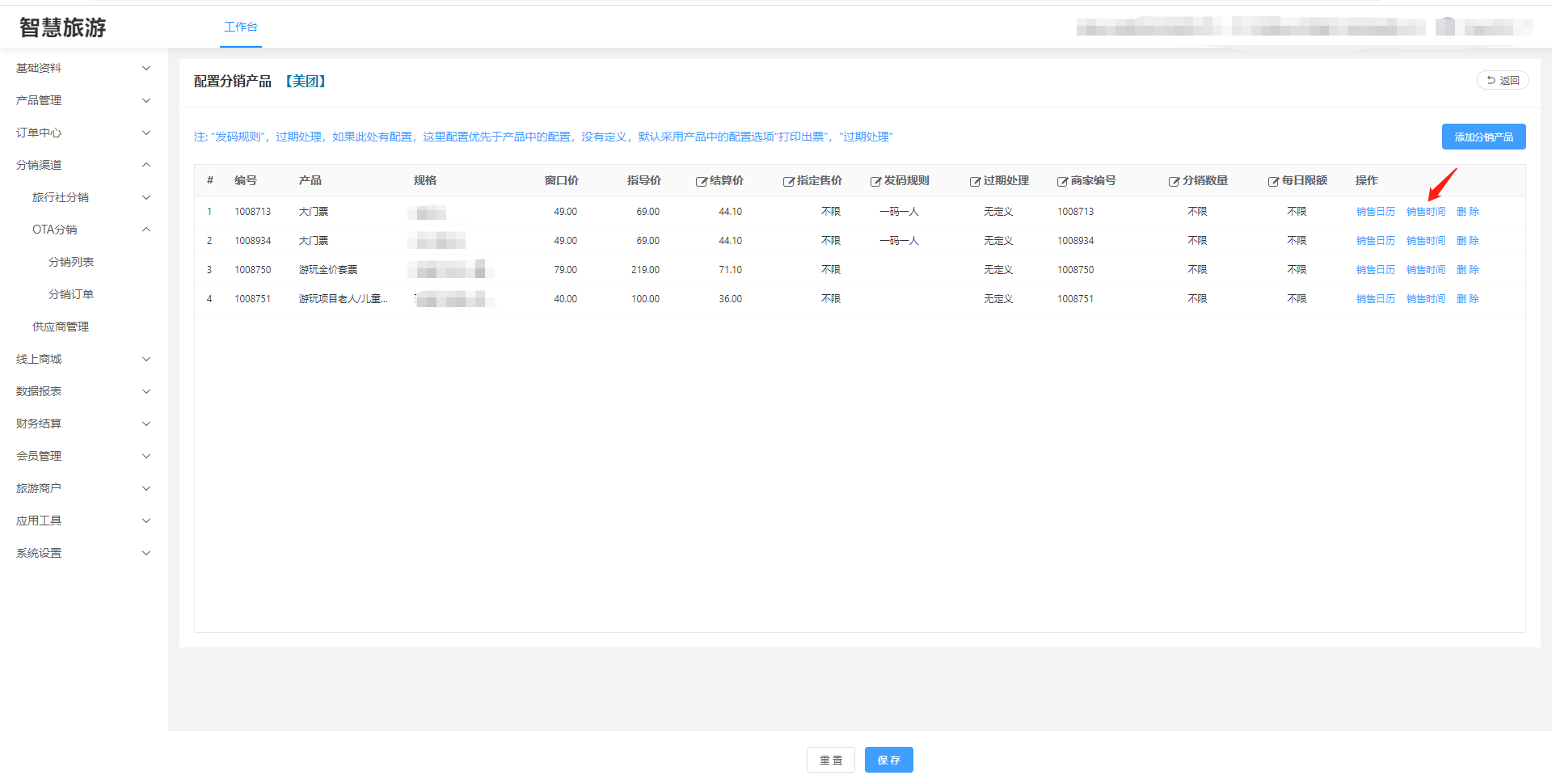Image resolution: width=1552 pixels, height=784 pixels.
Task: Click edit icon beside 指定售价 column header
Action: point(788,182)
